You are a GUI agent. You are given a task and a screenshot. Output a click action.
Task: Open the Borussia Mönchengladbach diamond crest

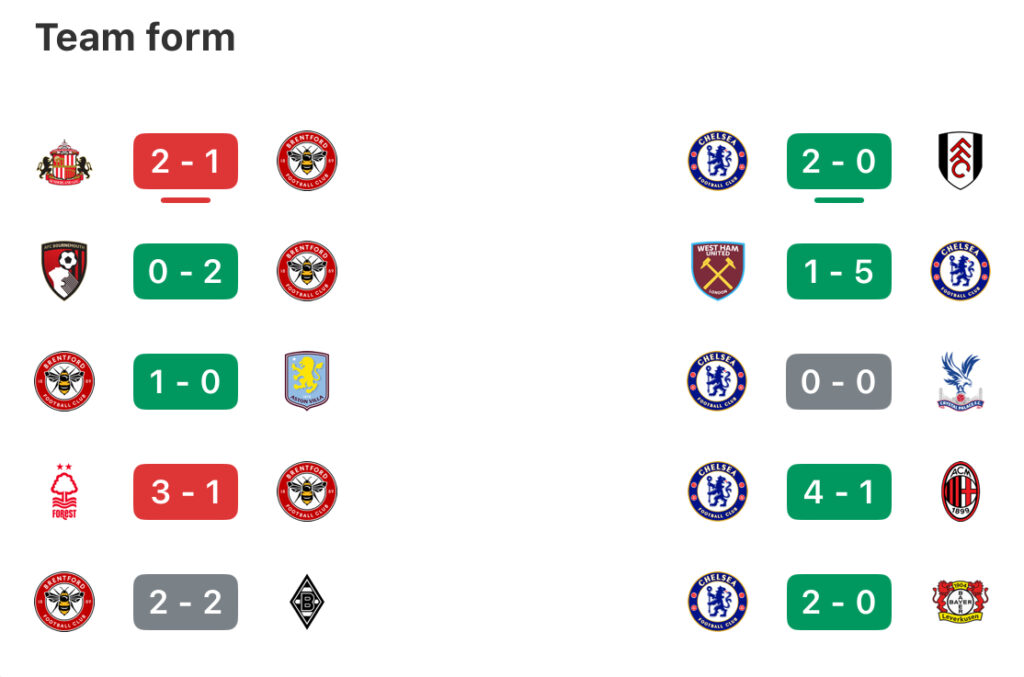pyautogui.click(x=307, y=602)
